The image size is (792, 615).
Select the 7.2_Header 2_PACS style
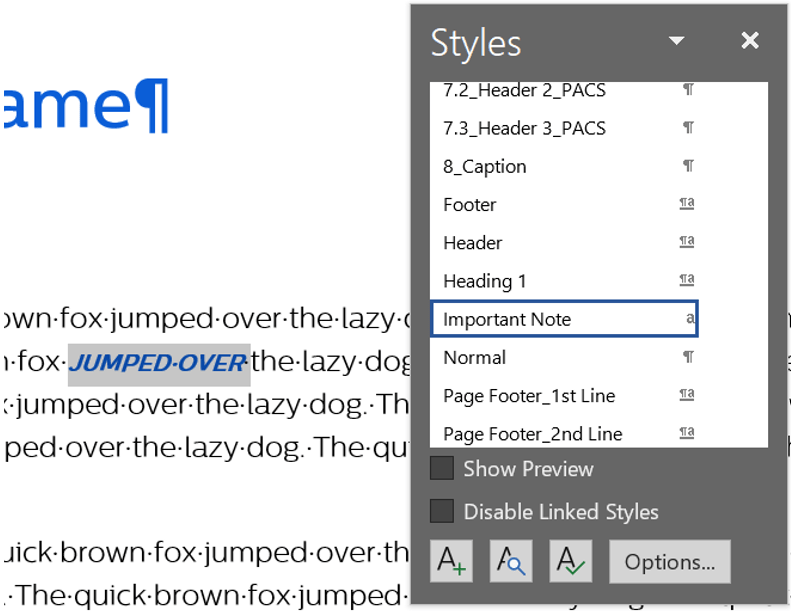(x=524, y=90)
